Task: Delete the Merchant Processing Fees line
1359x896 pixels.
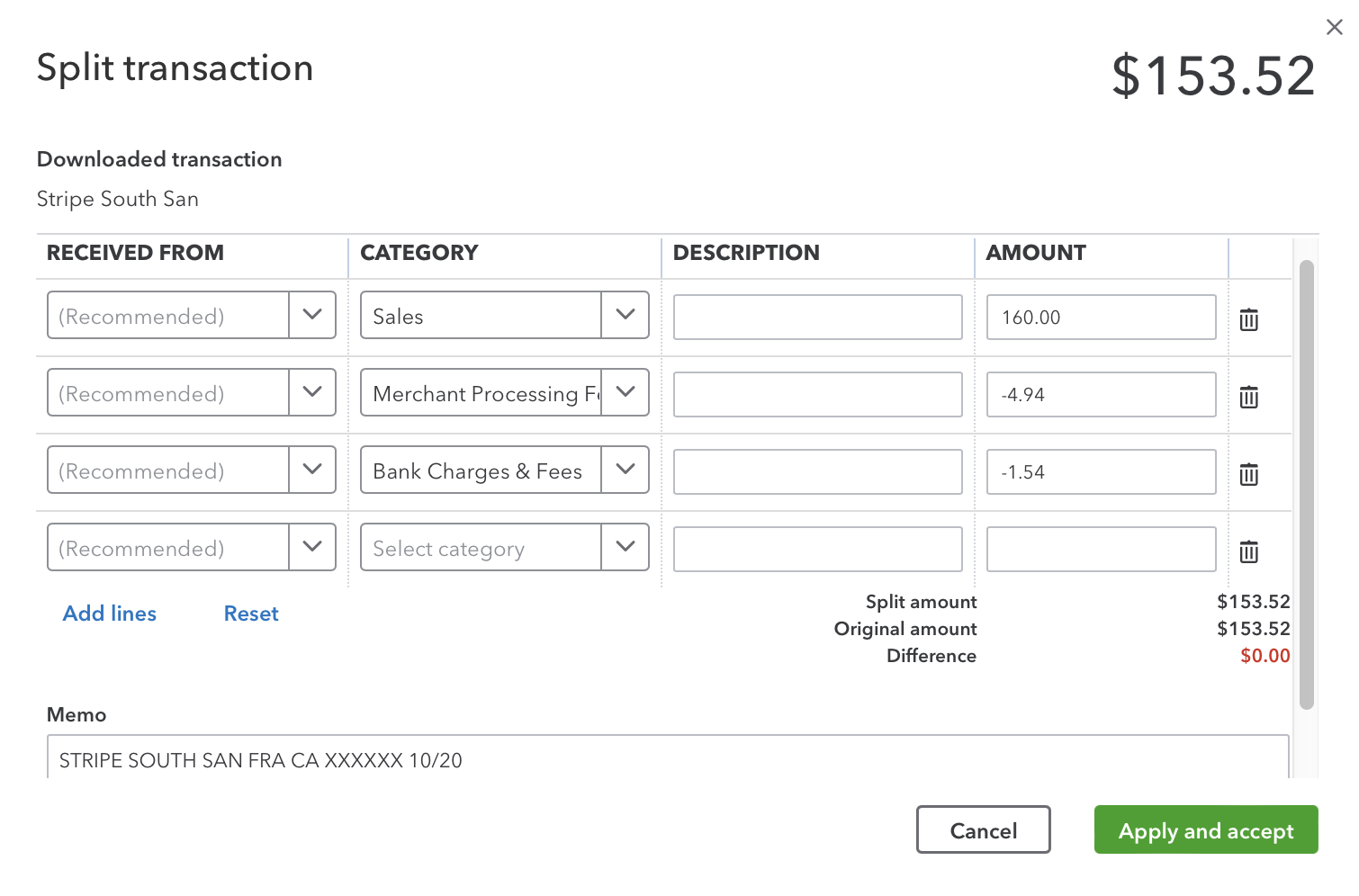Action: click(x=1248, y=397)
